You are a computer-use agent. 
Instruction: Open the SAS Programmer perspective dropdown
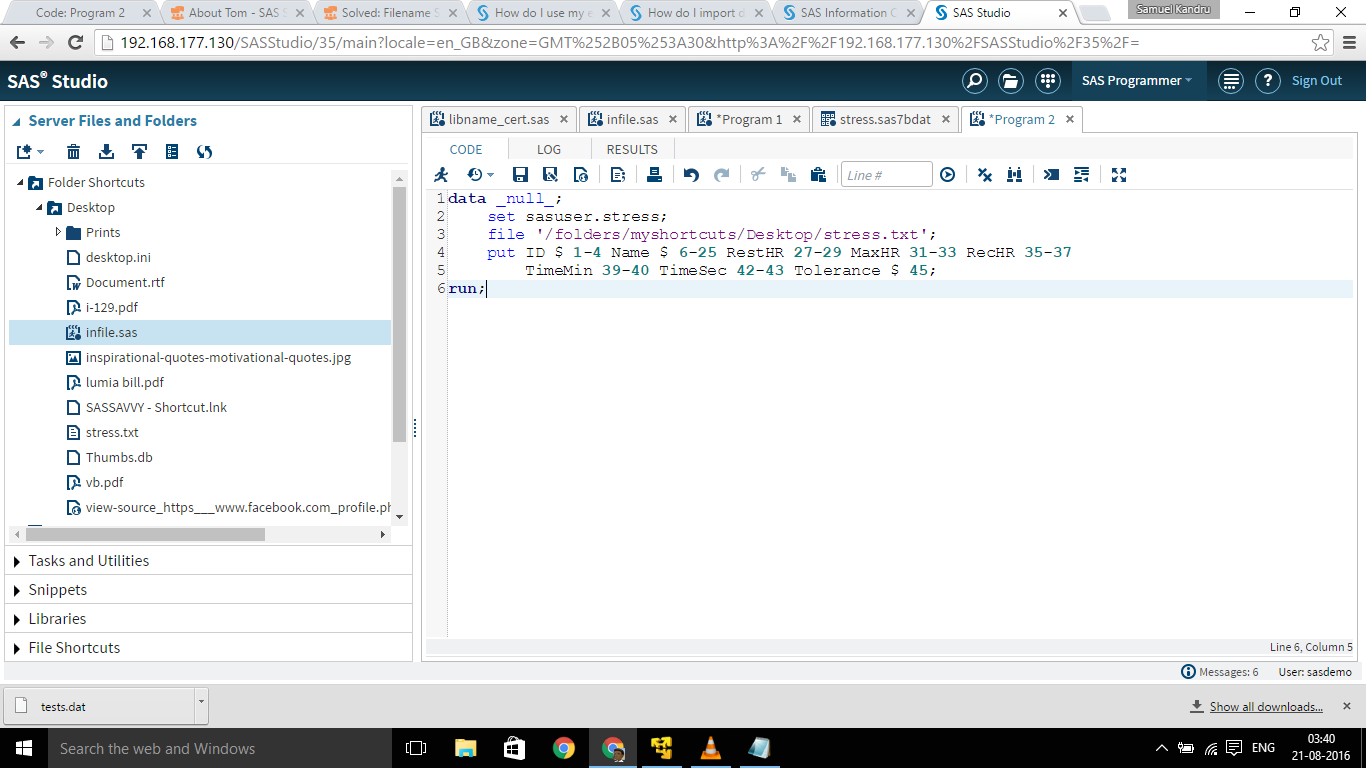1138,80
